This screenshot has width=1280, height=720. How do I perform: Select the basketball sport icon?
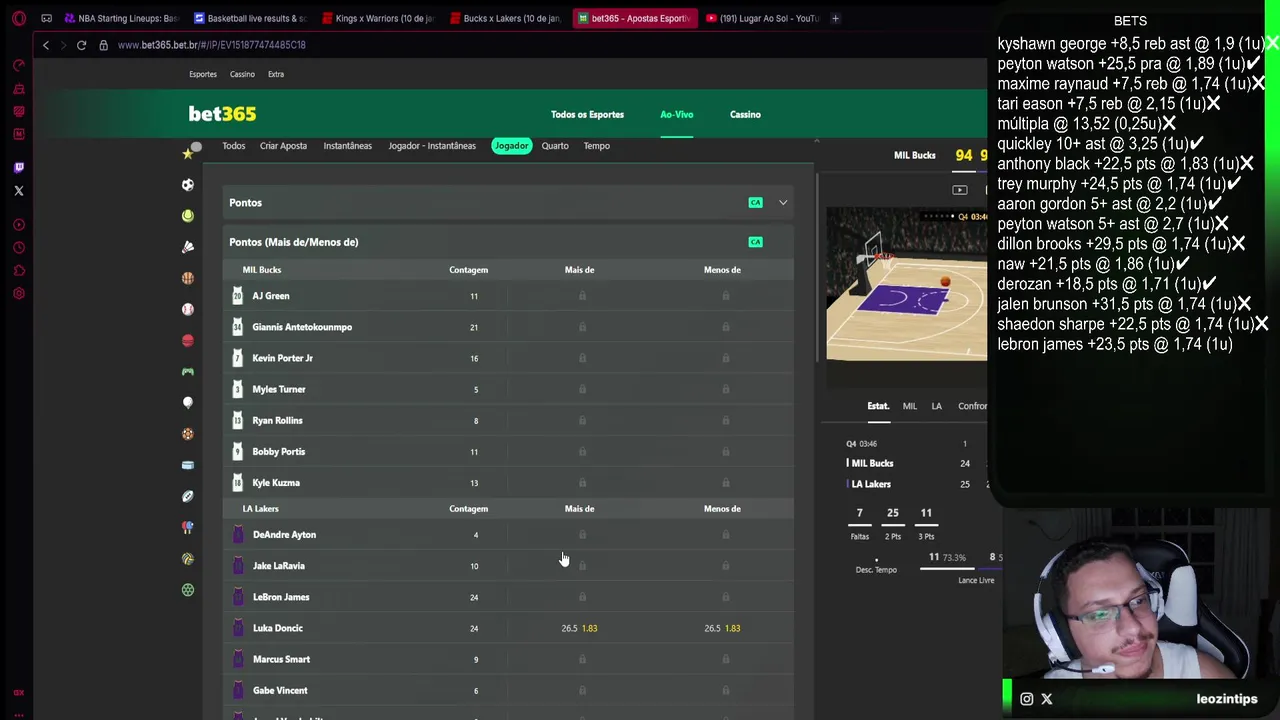click(187, 278)
